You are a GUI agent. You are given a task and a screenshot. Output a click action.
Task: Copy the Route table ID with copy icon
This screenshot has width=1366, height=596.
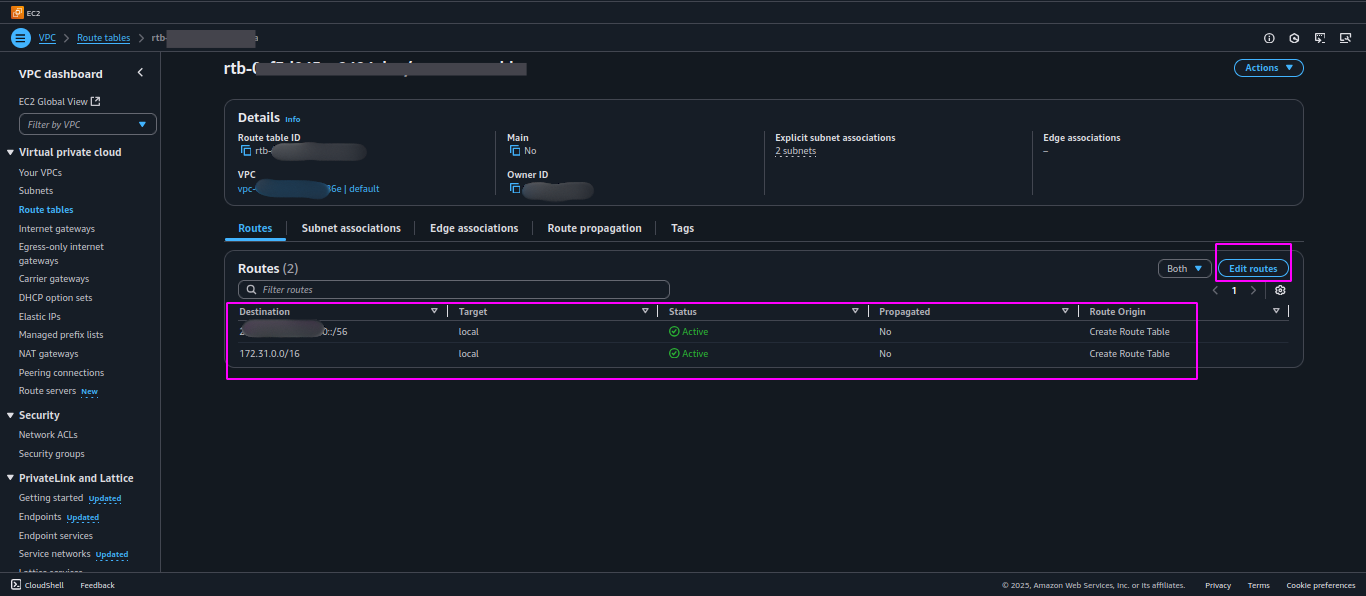click(246, 151)
